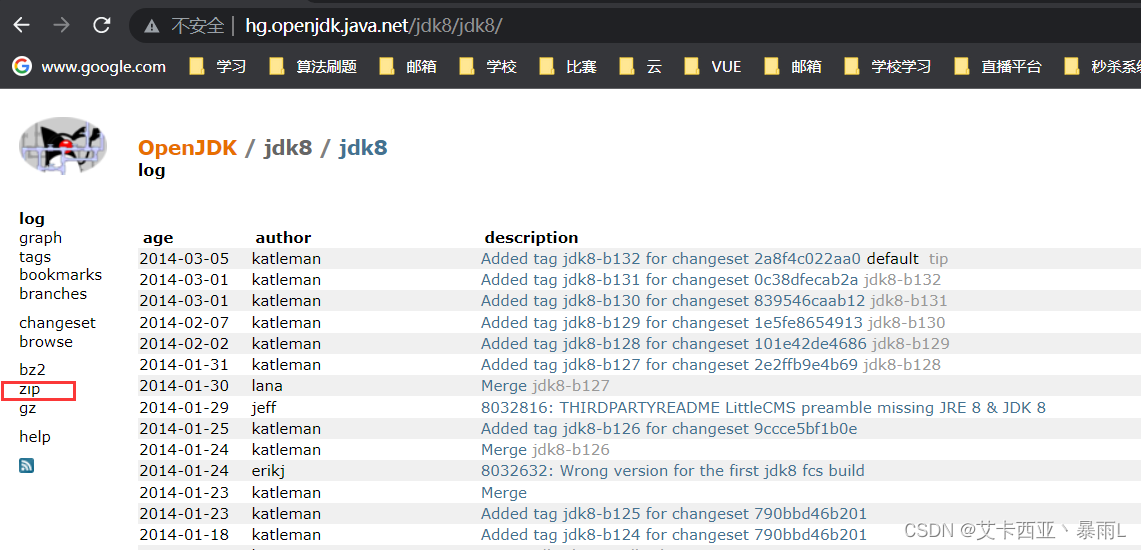Open the blue jdk8 repository breadcrumb link

[x=362, y=148]
